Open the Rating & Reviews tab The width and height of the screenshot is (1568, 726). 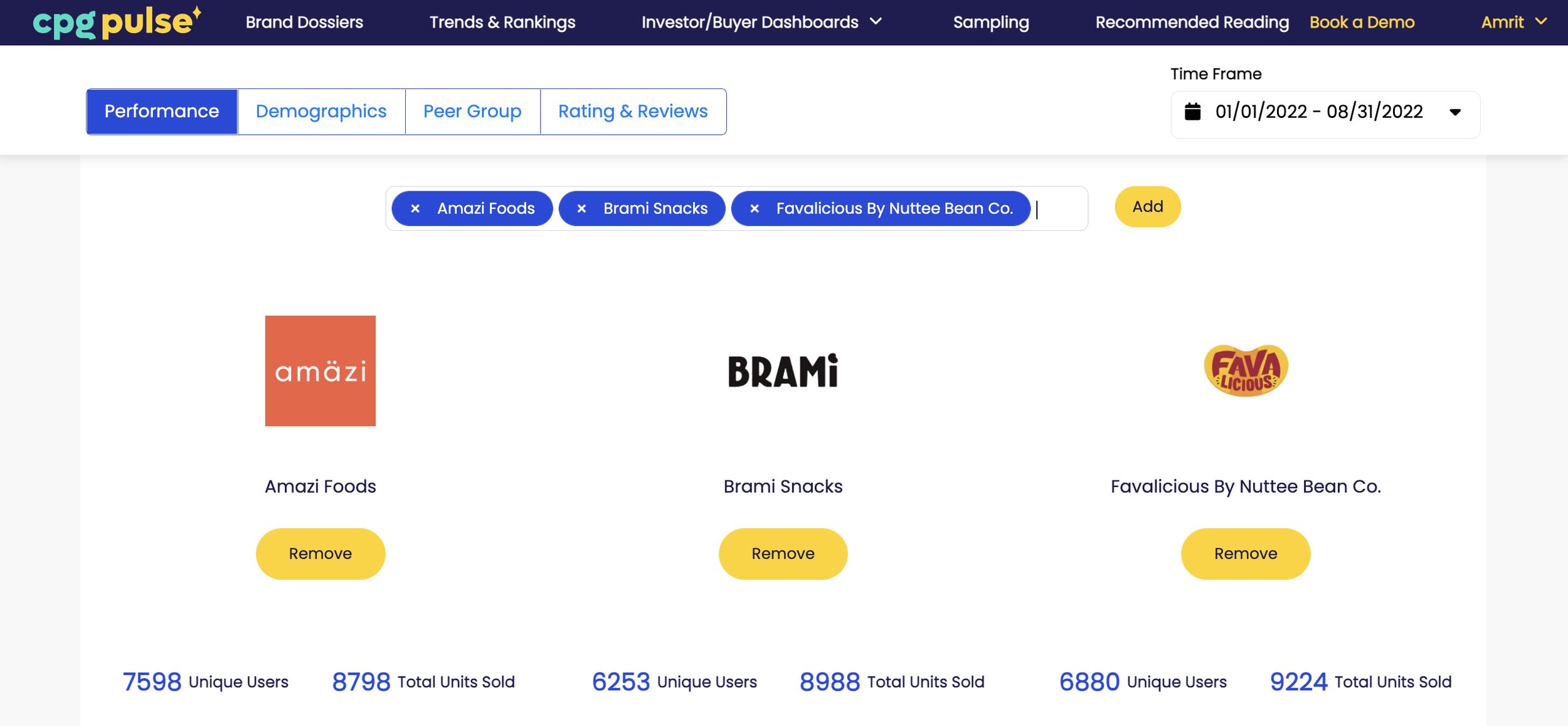pyautogui.click(x=633, y=111)
